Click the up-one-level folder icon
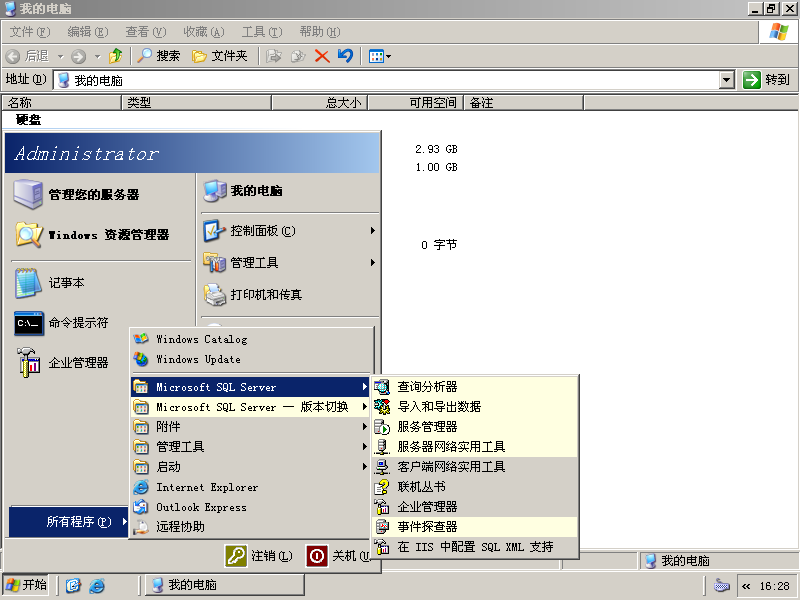The image size is (800, 600). (x=116, y=56)
